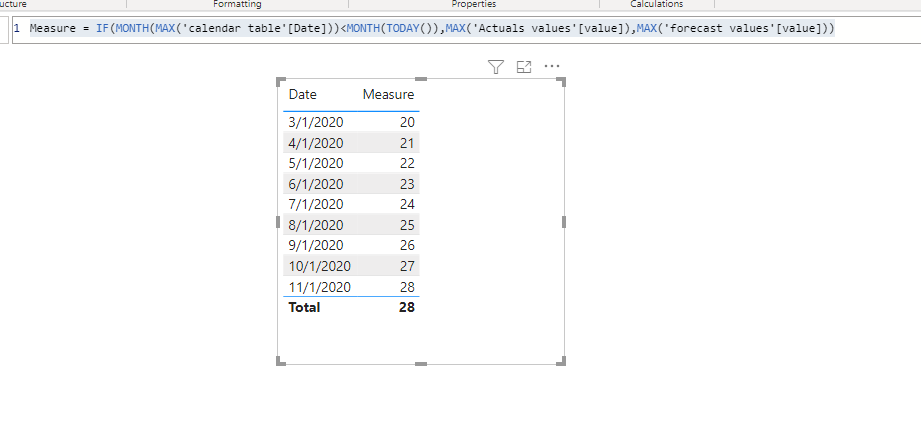Select the 10/1/2020 date cell

coord(320,266)
